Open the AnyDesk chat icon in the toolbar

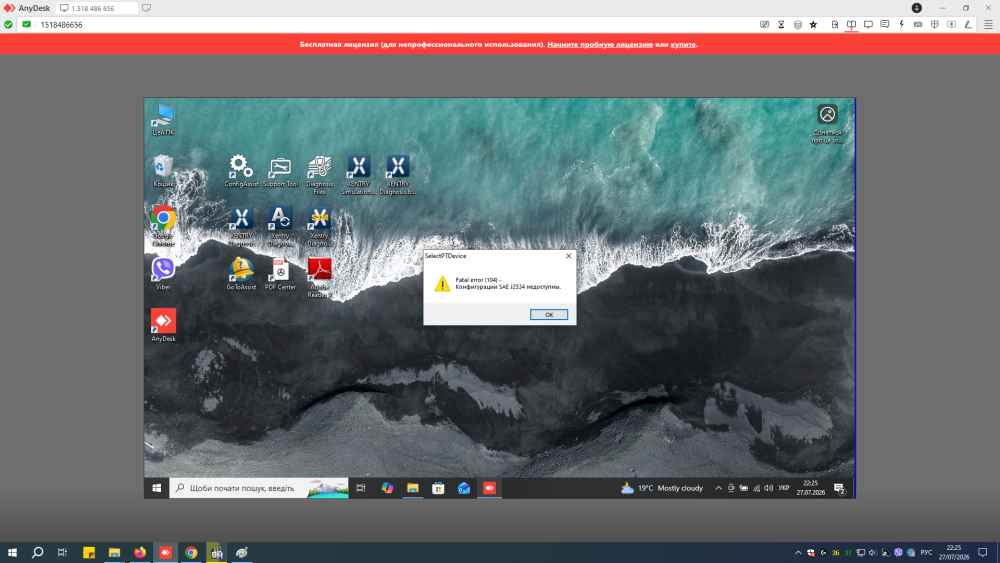tap(885, 24)
